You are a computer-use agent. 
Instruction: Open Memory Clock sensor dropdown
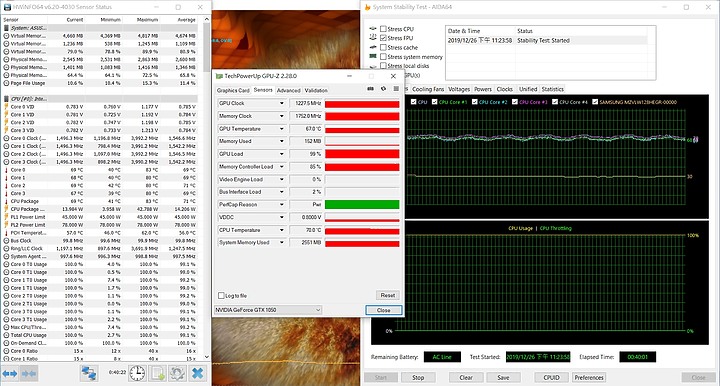pos(282,116)
